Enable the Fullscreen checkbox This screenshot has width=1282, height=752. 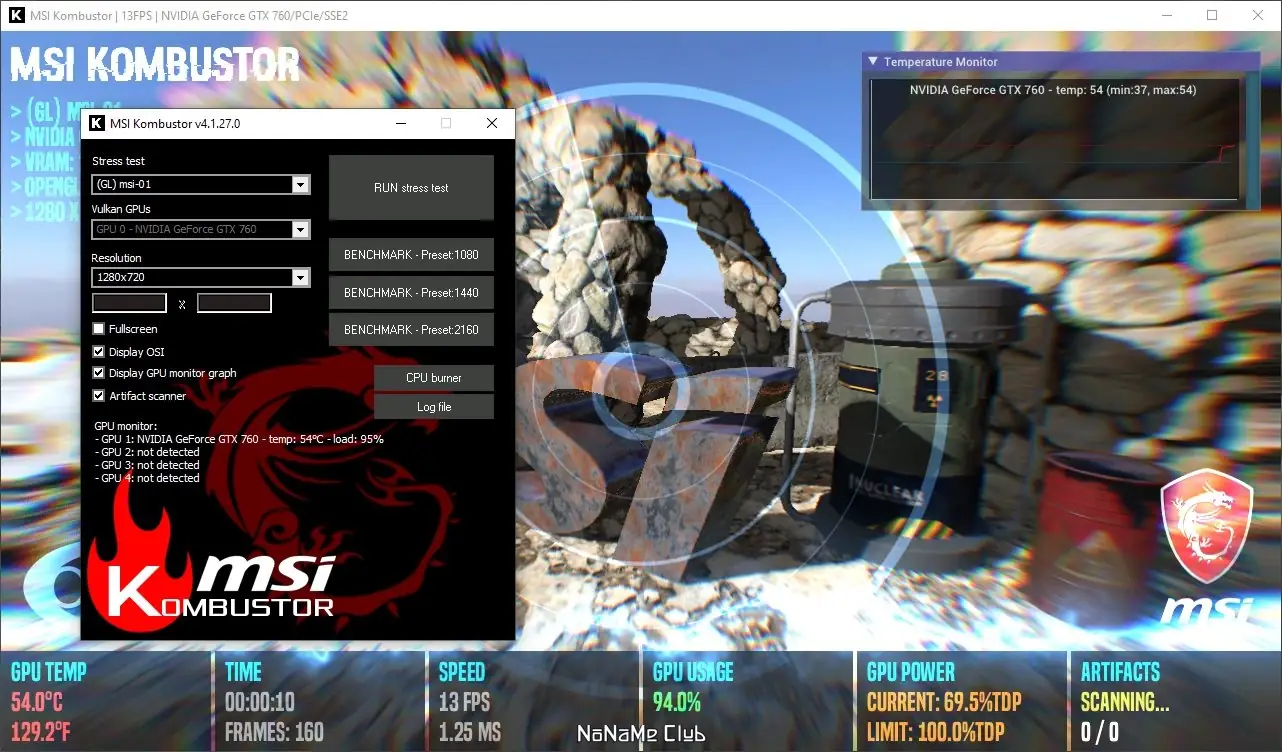98,329
